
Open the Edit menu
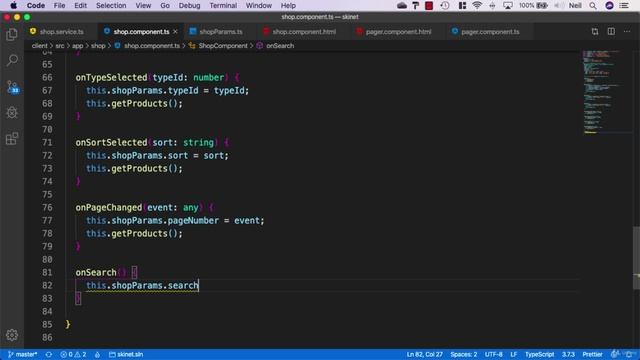[80, 5]
